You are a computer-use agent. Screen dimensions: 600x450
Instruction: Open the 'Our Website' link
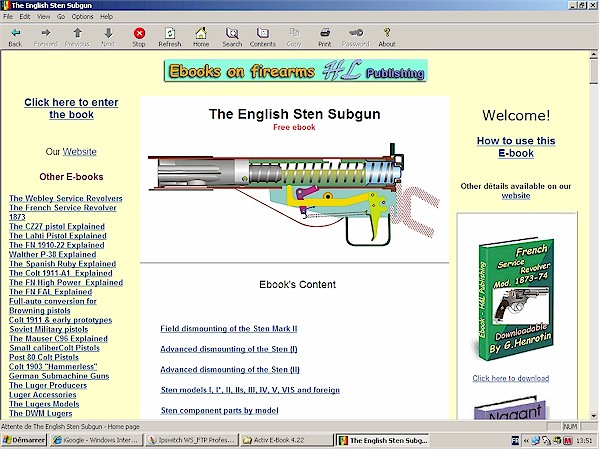point(79,152)
